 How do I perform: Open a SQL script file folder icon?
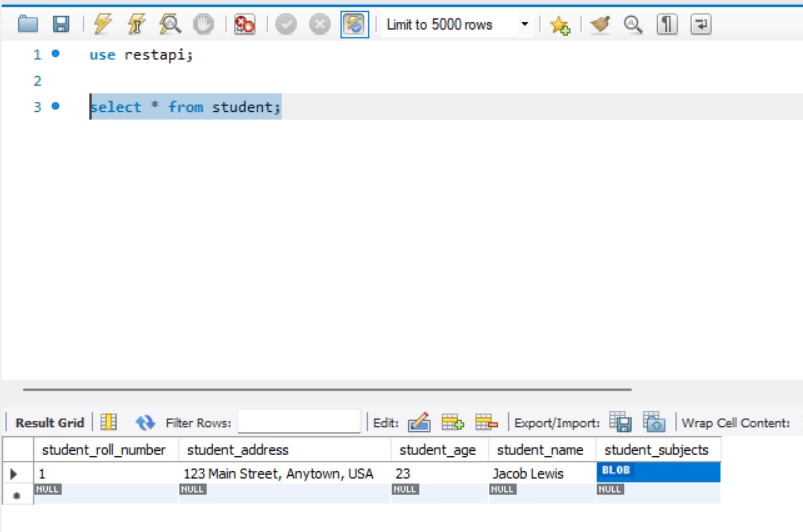pos(28,24)
